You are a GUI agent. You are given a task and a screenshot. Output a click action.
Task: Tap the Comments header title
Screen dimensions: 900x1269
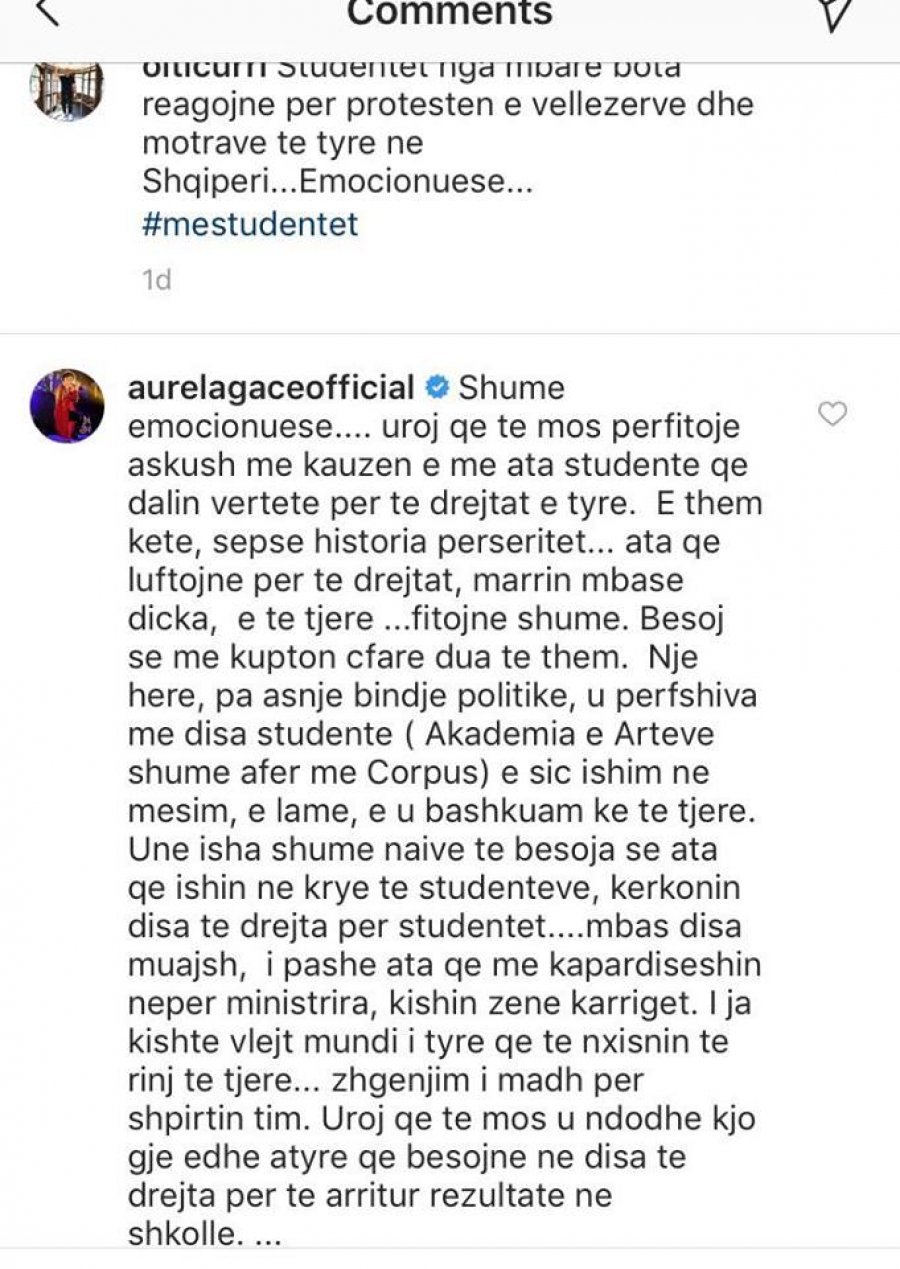pyautogui.click(x=449, y=12)
